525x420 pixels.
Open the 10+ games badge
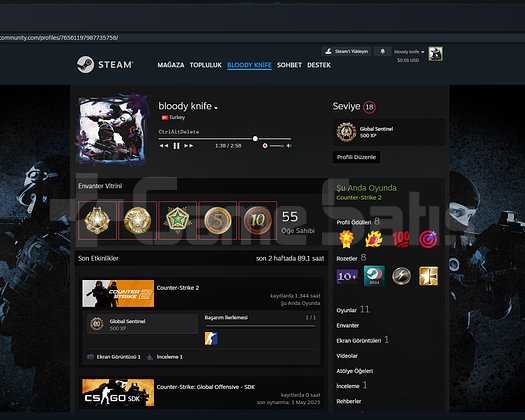pyautogui.click(x=347, y=276)
